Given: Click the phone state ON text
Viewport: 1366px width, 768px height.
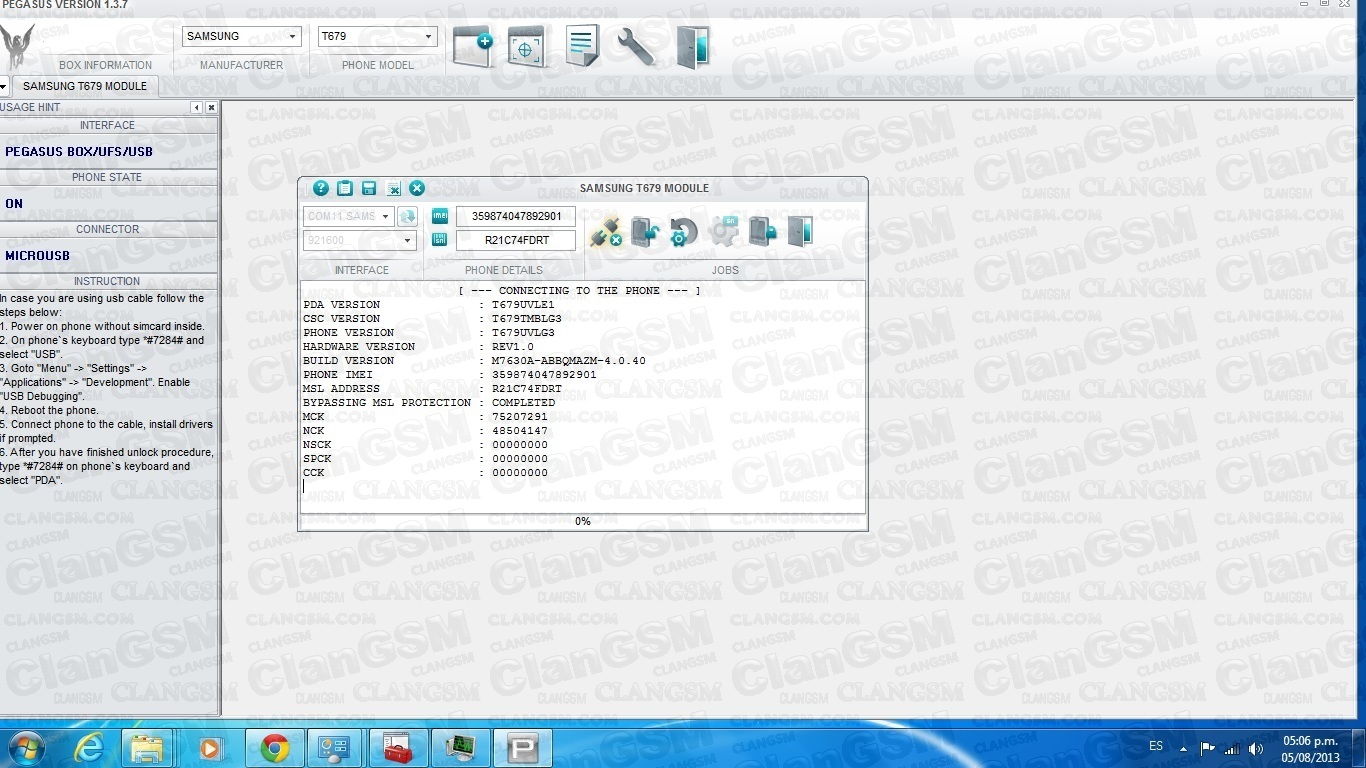Looking at the screenshot, I should click(14, 204).
